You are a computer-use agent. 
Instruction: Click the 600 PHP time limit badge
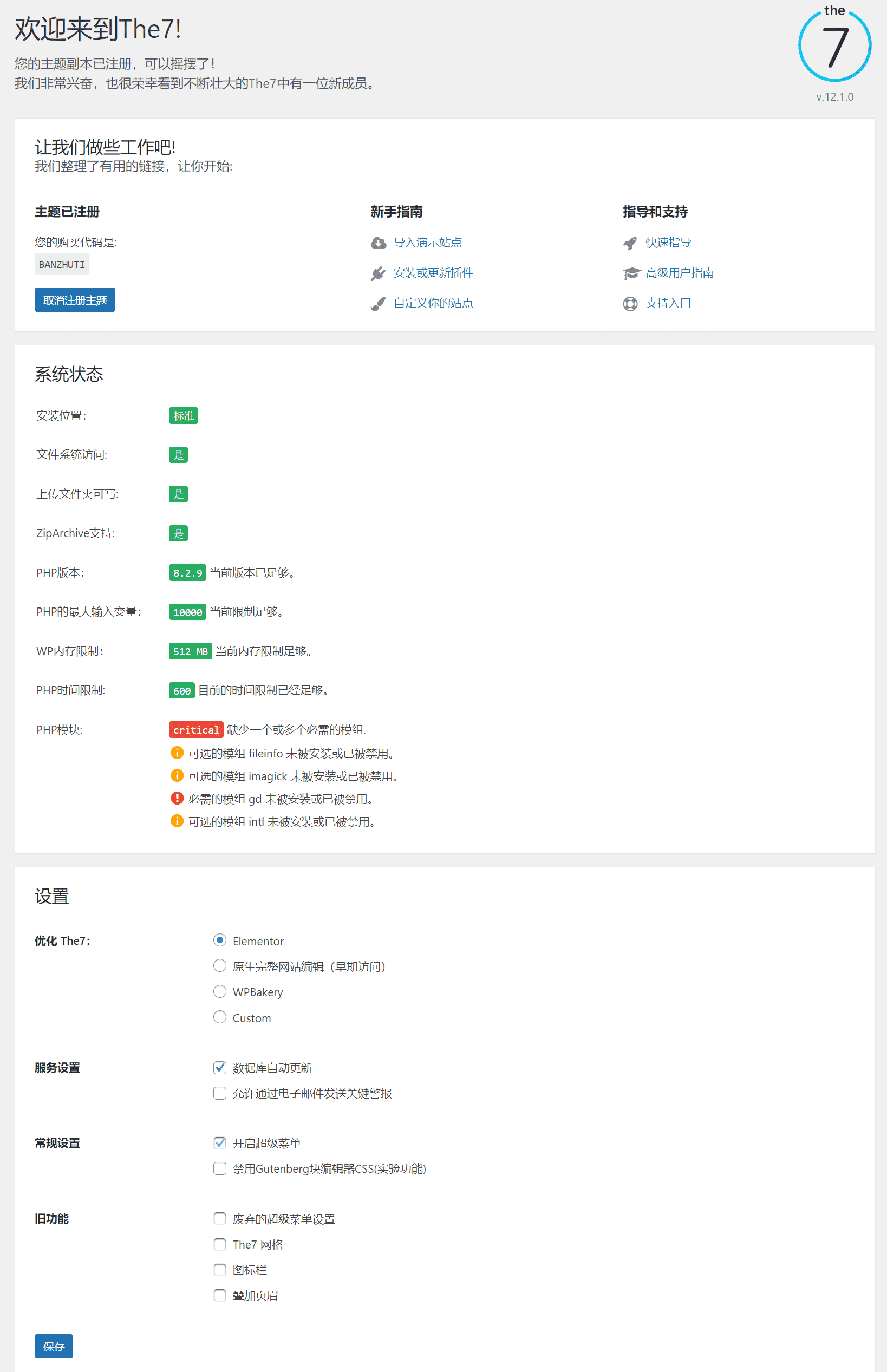point(181,690)
